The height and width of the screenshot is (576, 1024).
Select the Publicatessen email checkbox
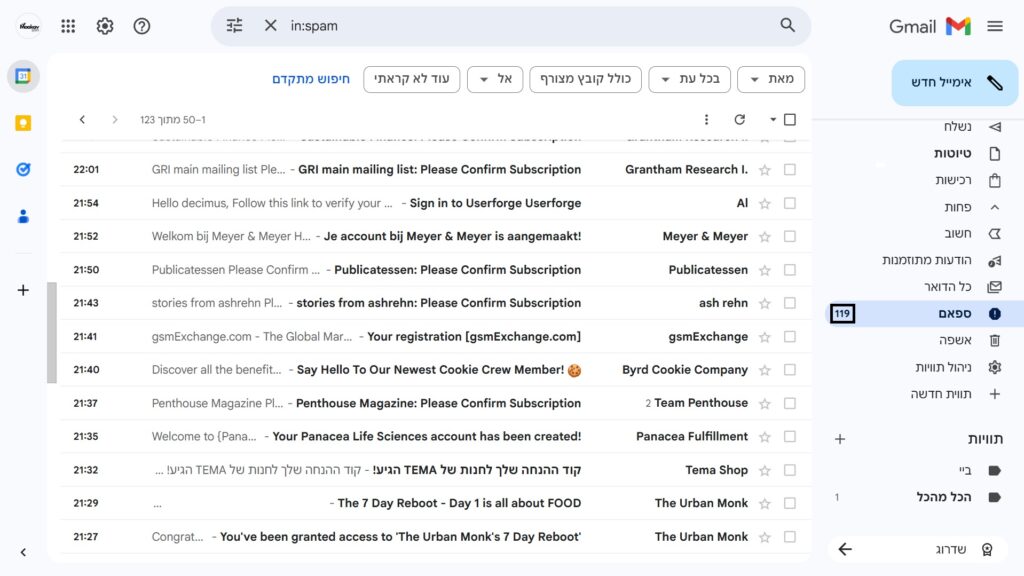coord(790,270)
